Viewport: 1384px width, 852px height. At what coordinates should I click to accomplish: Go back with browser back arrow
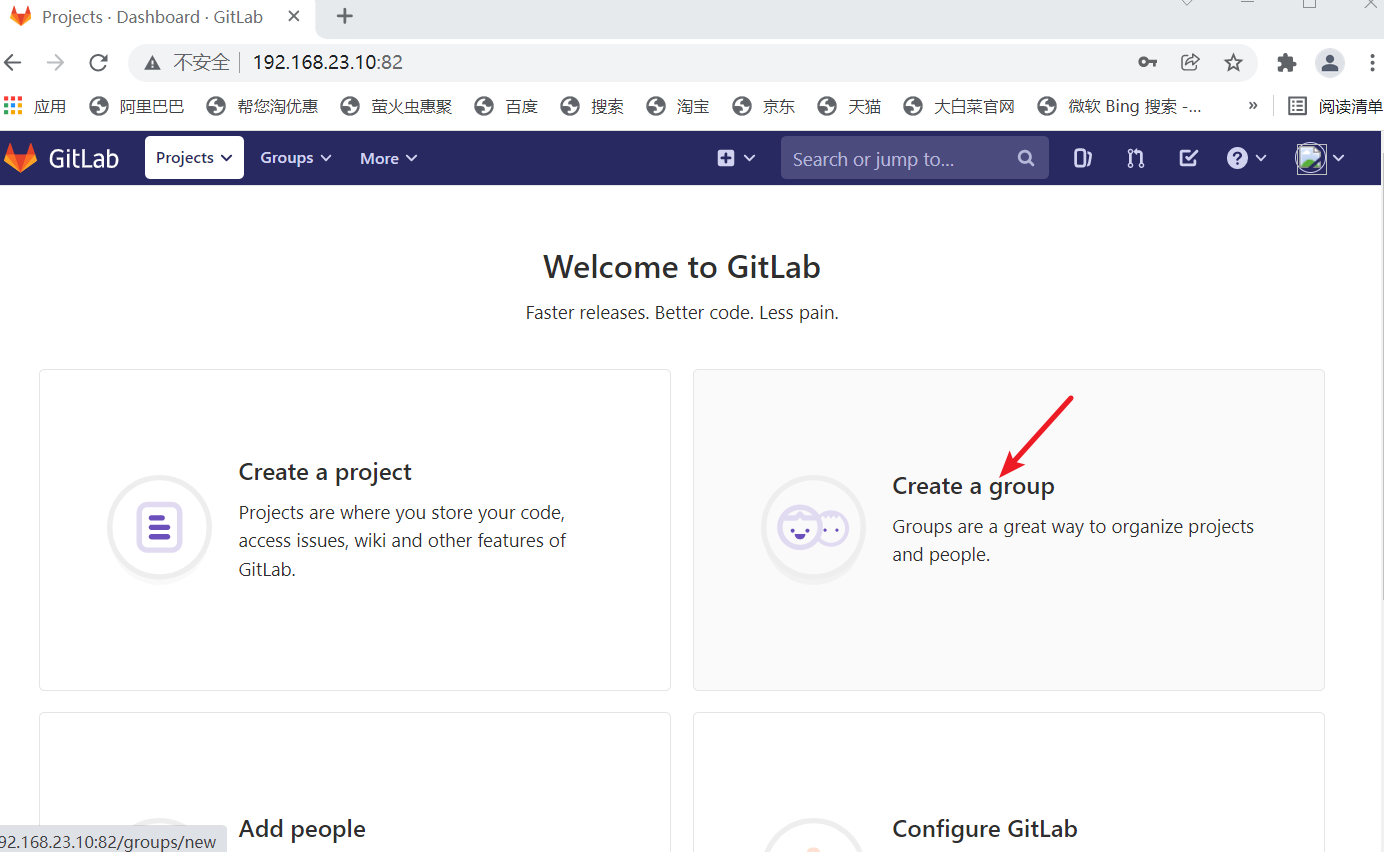(x=13, y=62)
